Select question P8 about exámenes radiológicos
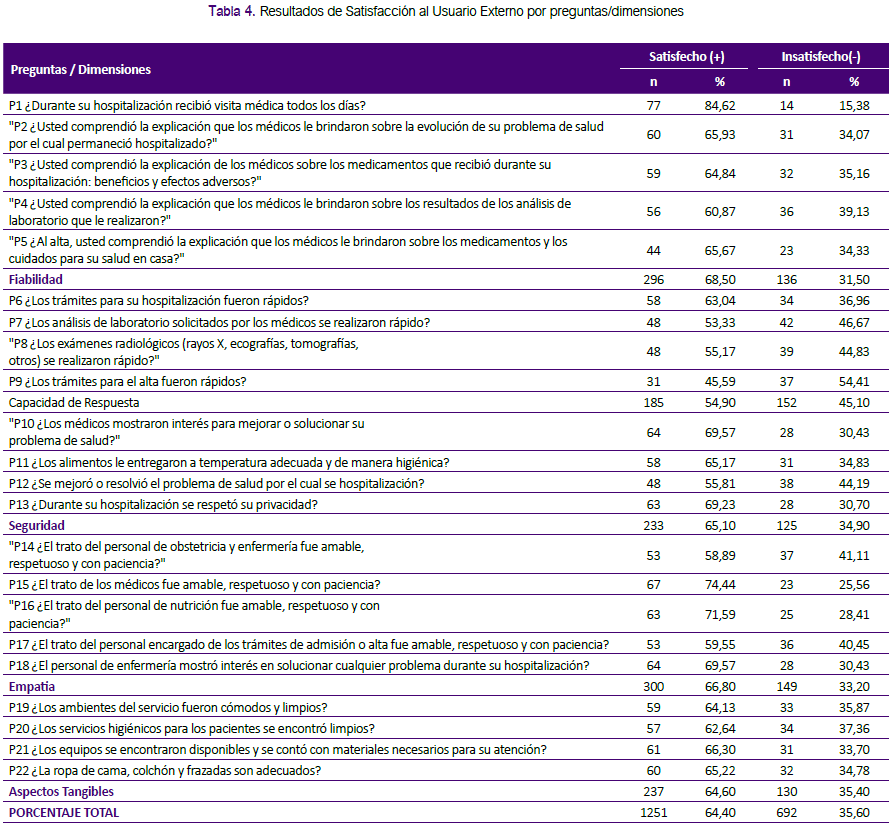The height and width of the screenshot is (826, 893). click(184, 352)
